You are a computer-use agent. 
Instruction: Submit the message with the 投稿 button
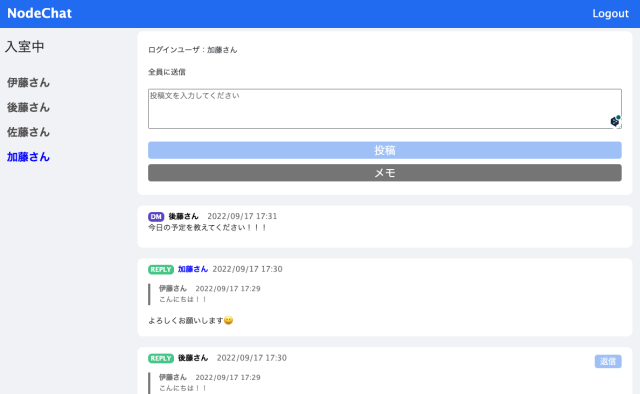pos(384,150)
